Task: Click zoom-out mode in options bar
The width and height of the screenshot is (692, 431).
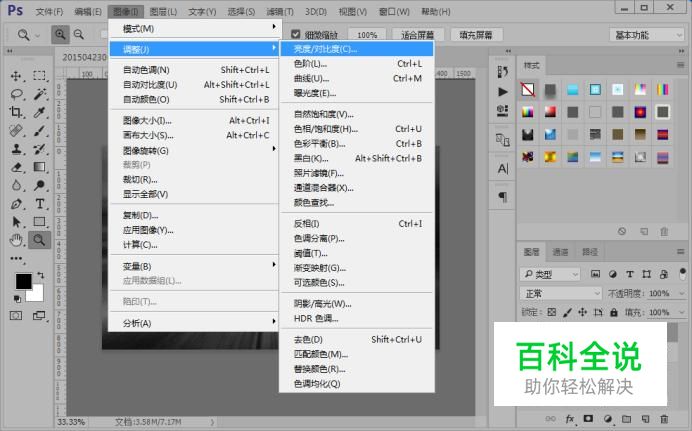Action: point(79,34)
